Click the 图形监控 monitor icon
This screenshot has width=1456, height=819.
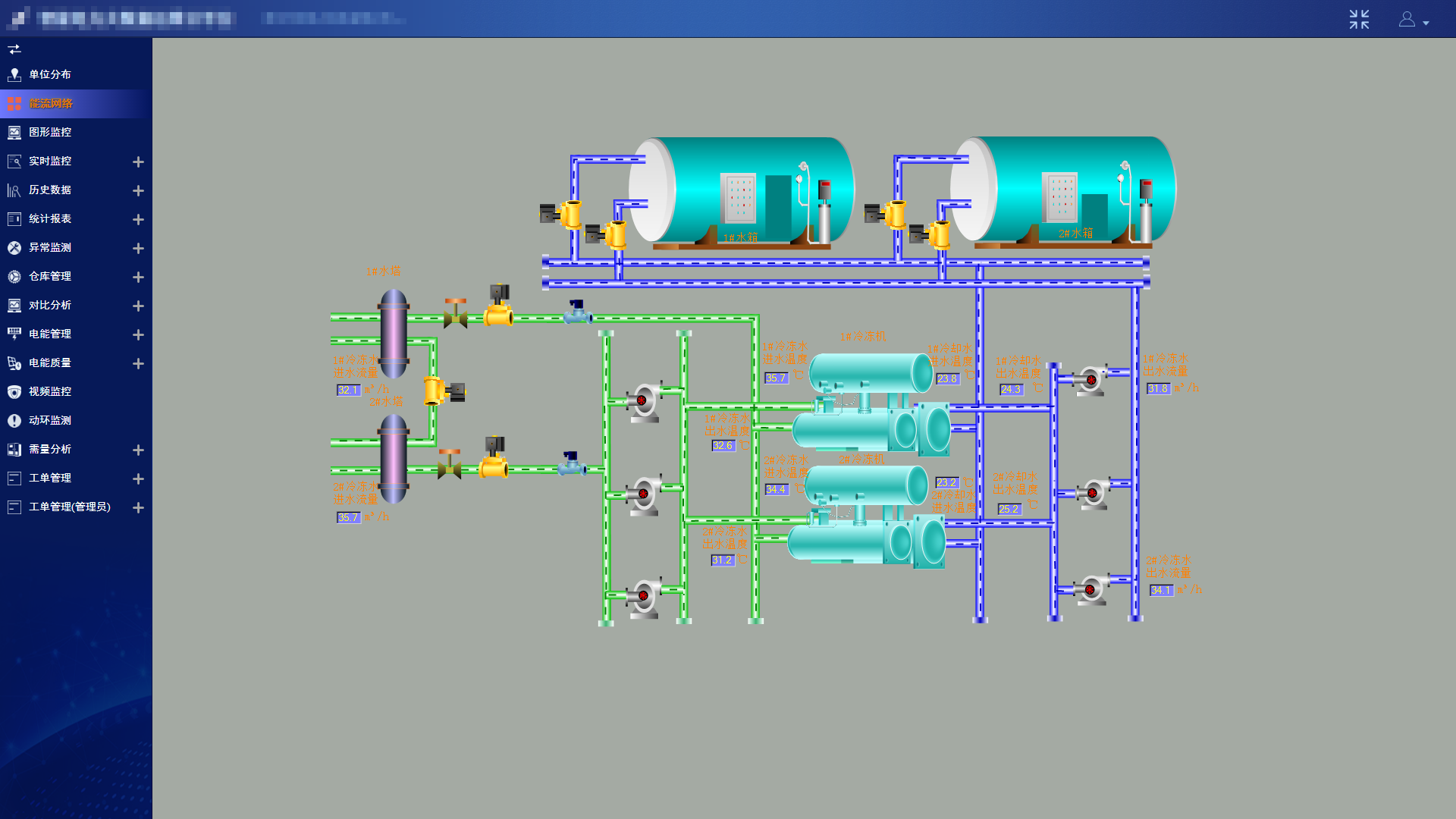14,132
